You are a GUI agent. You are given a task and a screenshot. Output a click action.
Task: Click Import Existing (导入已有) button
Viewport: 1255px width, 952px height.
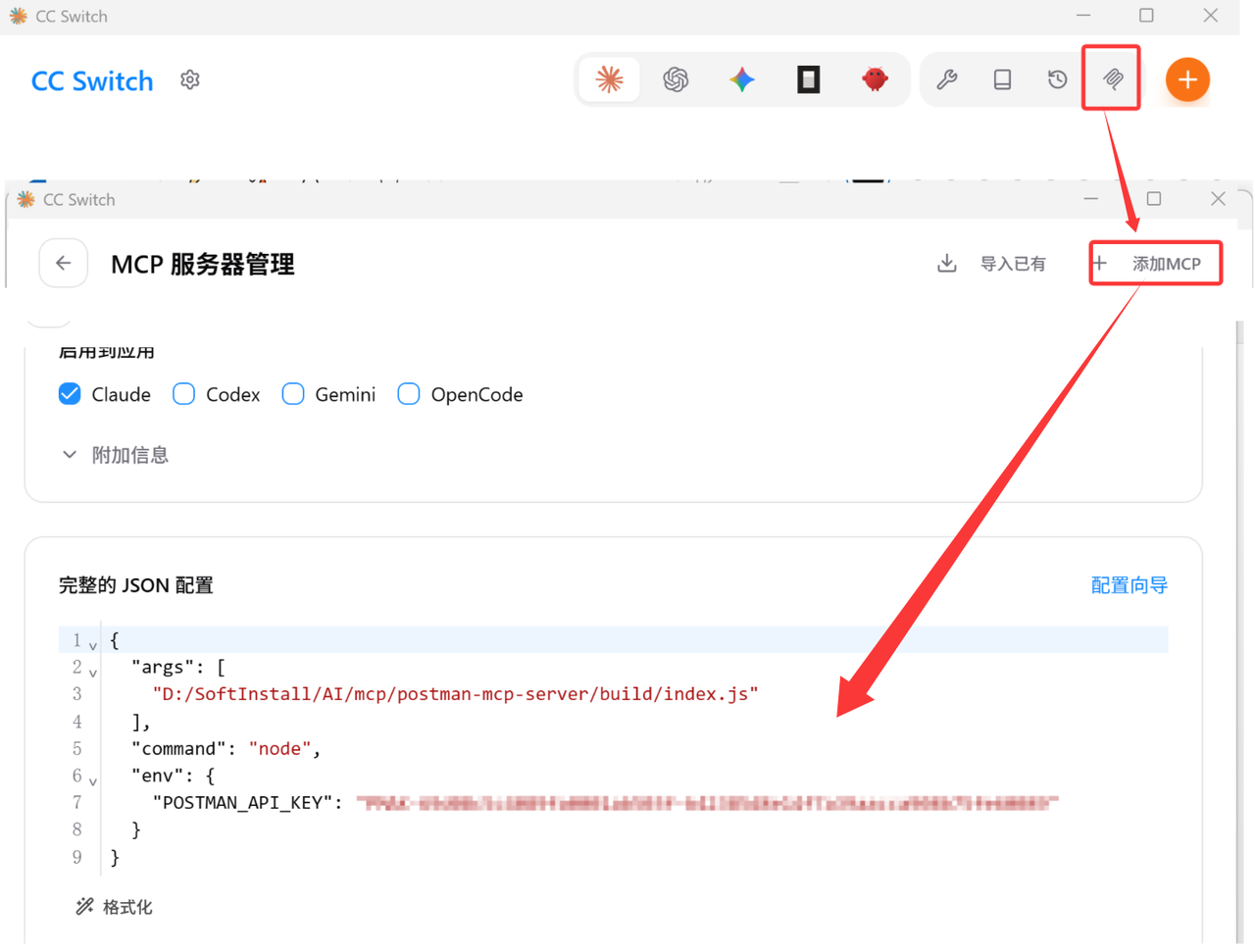[x=992, y=263]
